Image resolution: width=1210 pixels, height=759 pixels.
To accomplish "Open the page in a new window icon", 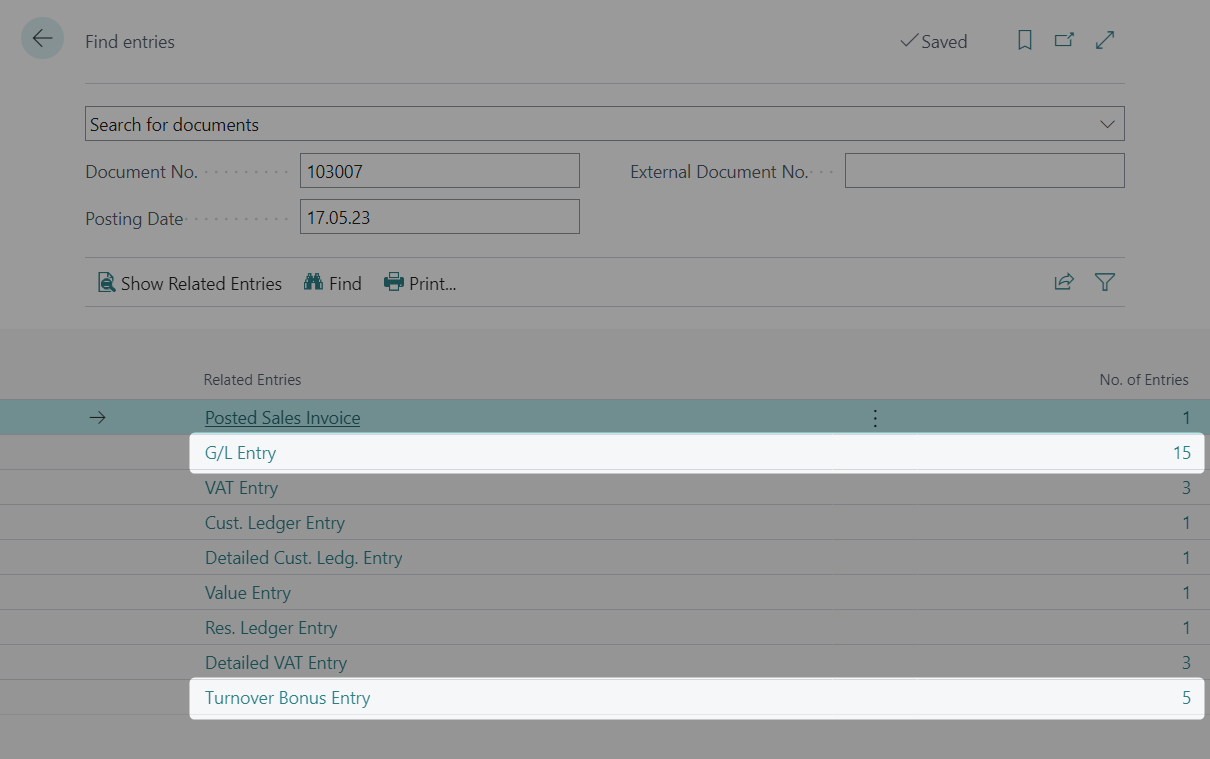I will point(1064,40).
